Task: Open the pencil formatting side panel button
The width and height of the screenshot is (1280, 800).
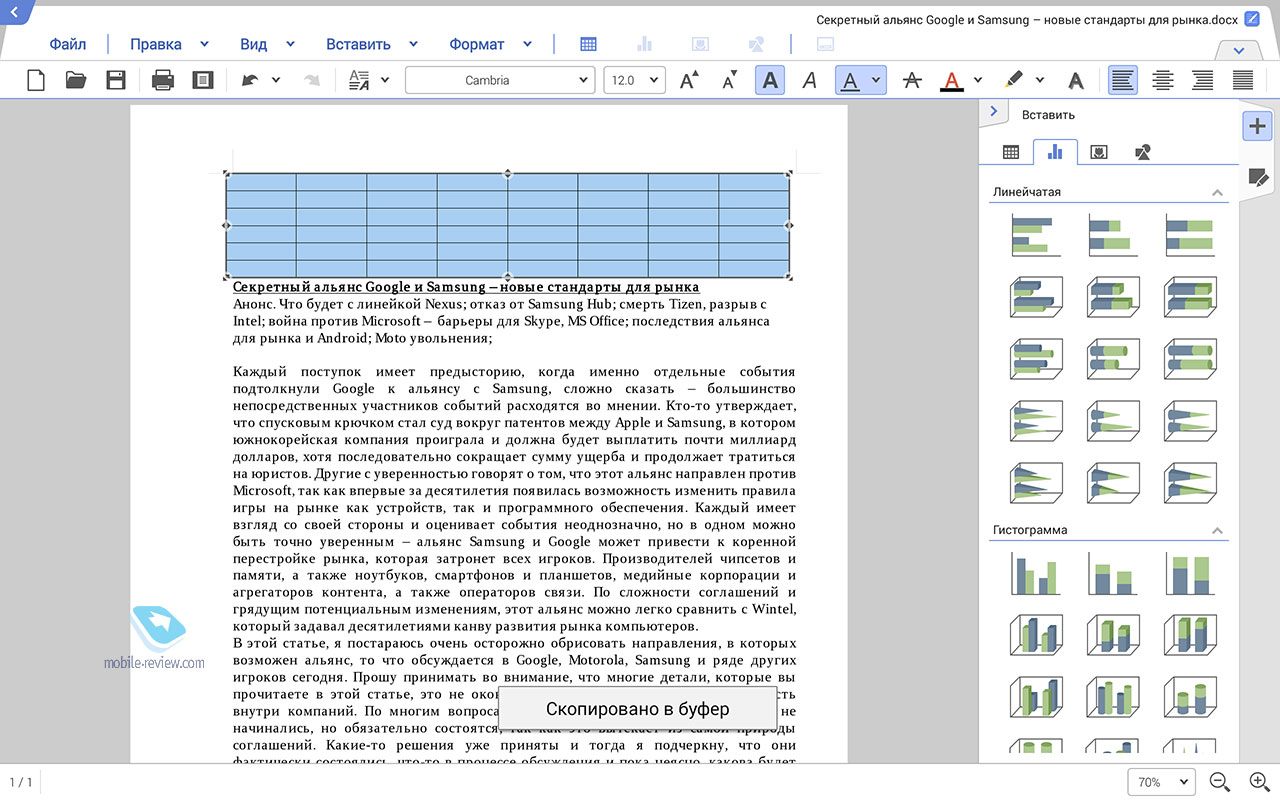Action: pos(1258,178)
